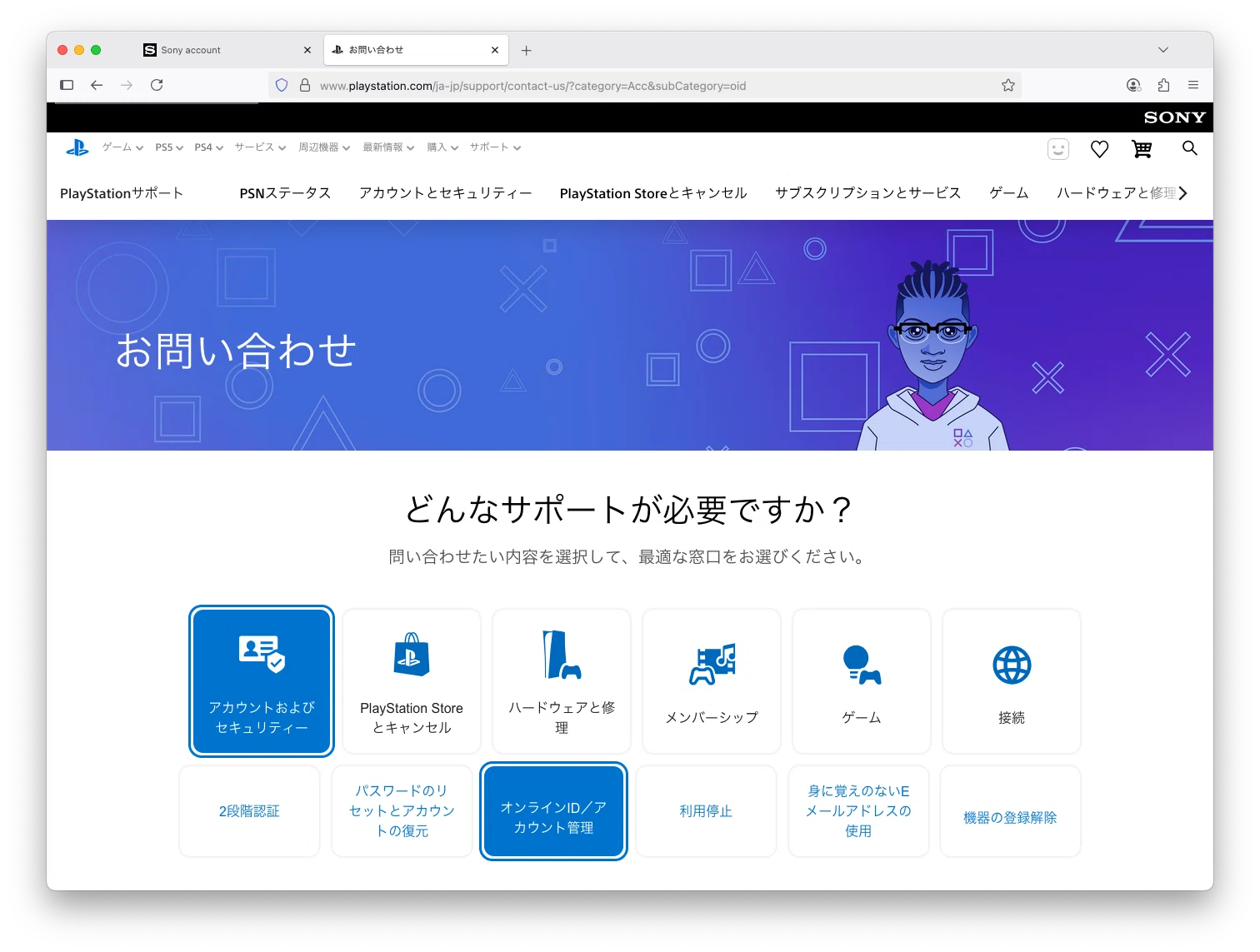Expand the 最新情報 navigation dropdown
The image size is (1260, 952).
click(x=388, y=147)
